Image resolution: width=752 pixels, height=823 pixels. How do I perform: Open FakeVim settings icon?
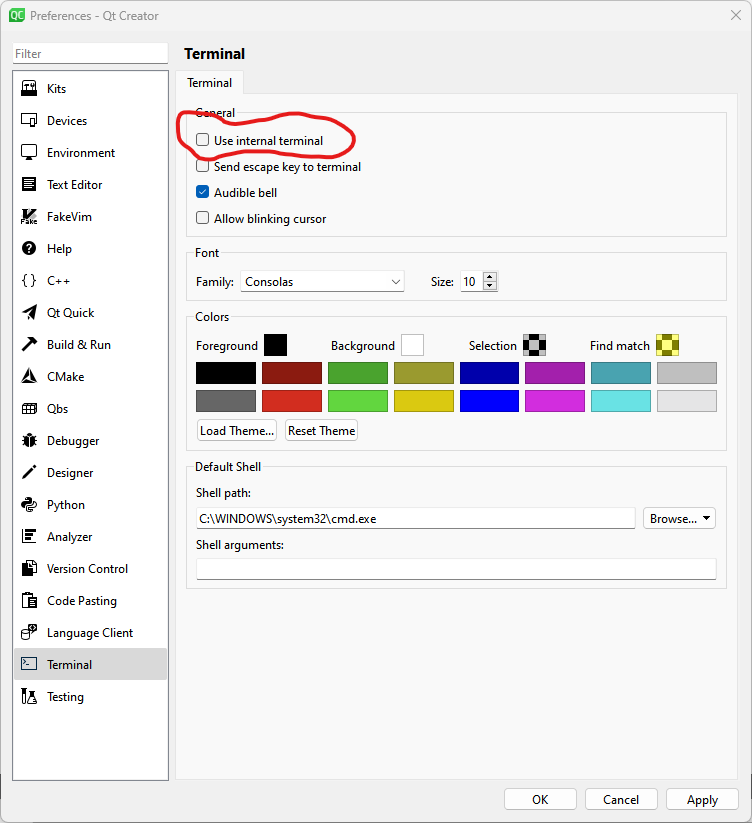29,216
